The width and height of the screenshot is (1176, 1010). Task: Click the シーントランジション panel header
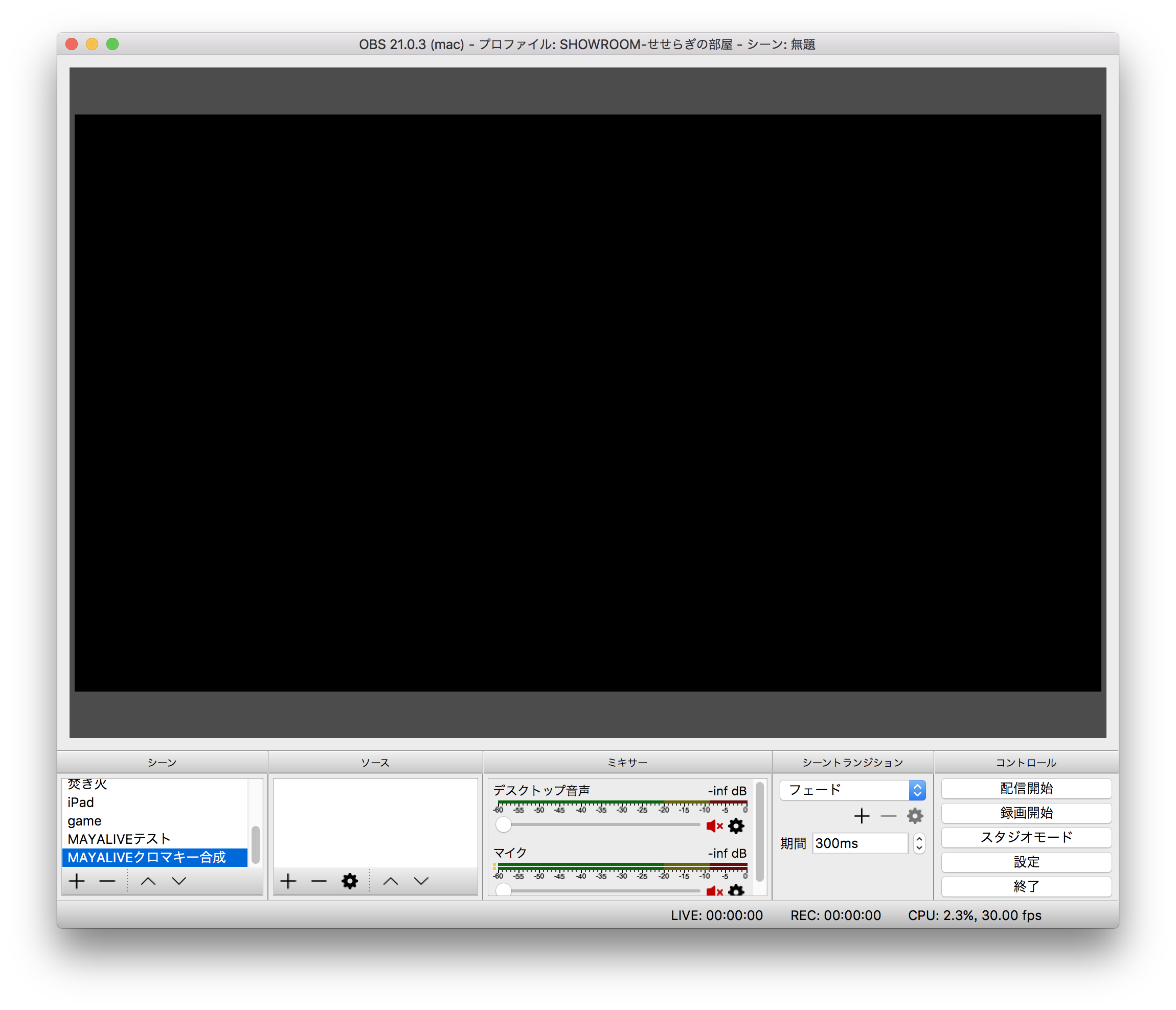click(x=852, y=763)
